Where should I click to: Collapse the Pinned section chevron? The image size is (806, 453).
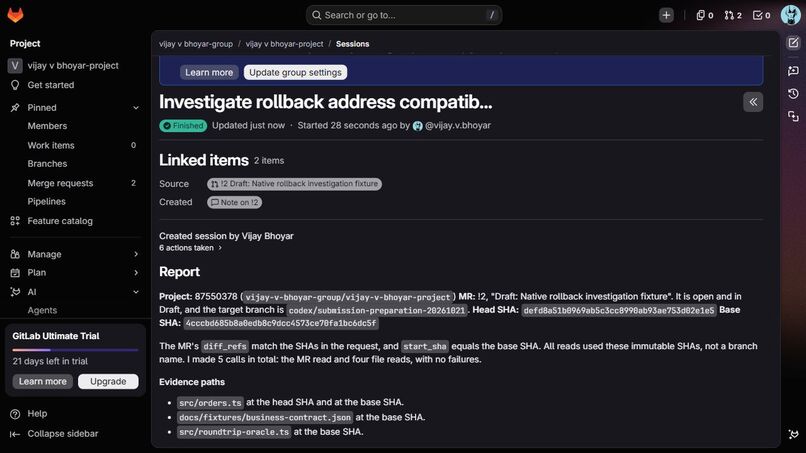tap(136, 108)
